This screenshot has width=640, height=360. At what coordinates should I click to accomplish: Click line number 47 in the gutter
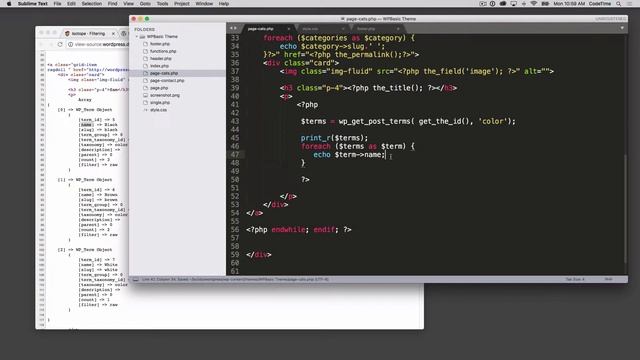pyautogui.click(x=235, y=154)
